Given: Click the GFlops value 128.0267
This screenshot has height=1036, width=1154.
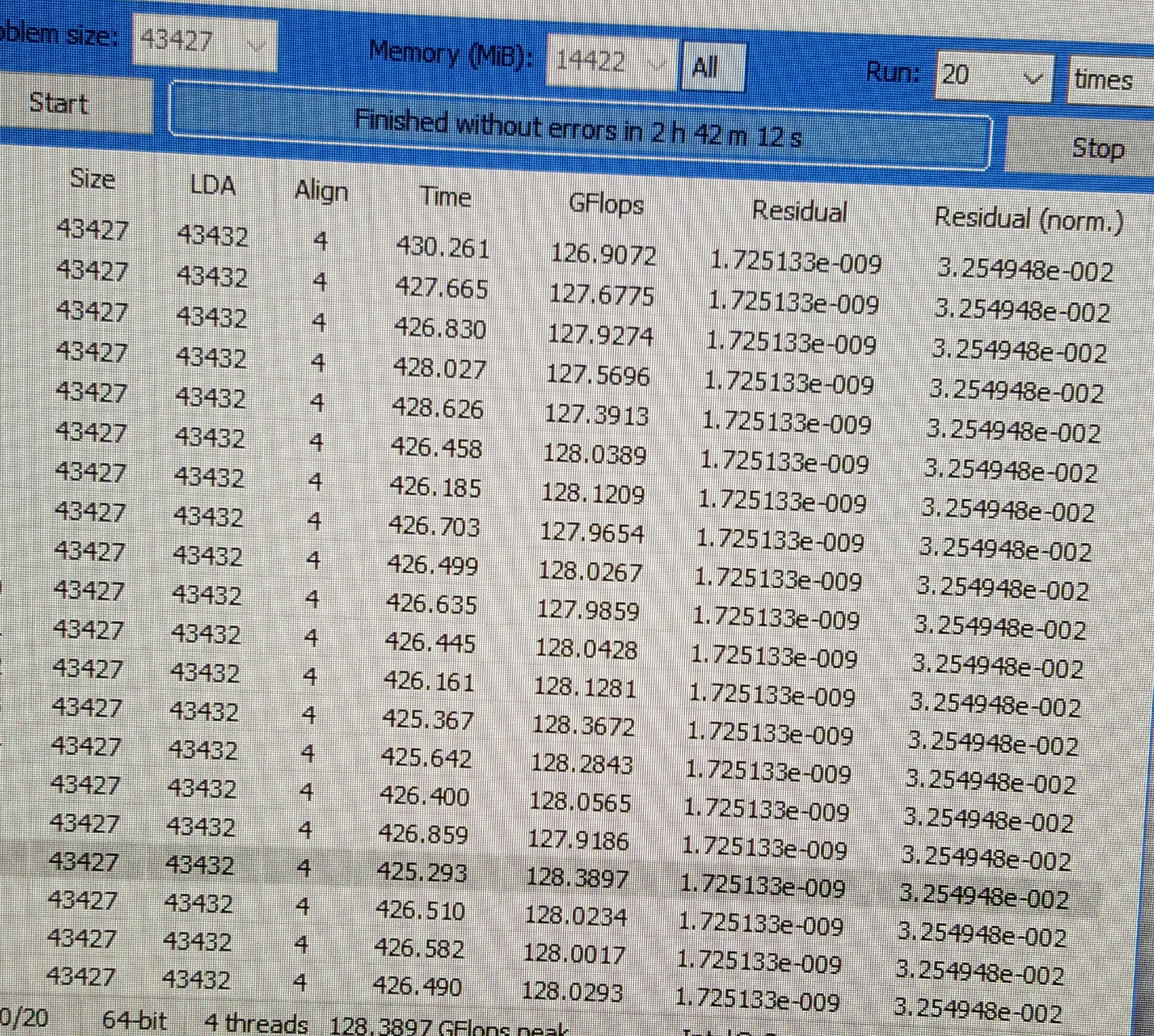Looking at the screenshot, I should point(590,572).
